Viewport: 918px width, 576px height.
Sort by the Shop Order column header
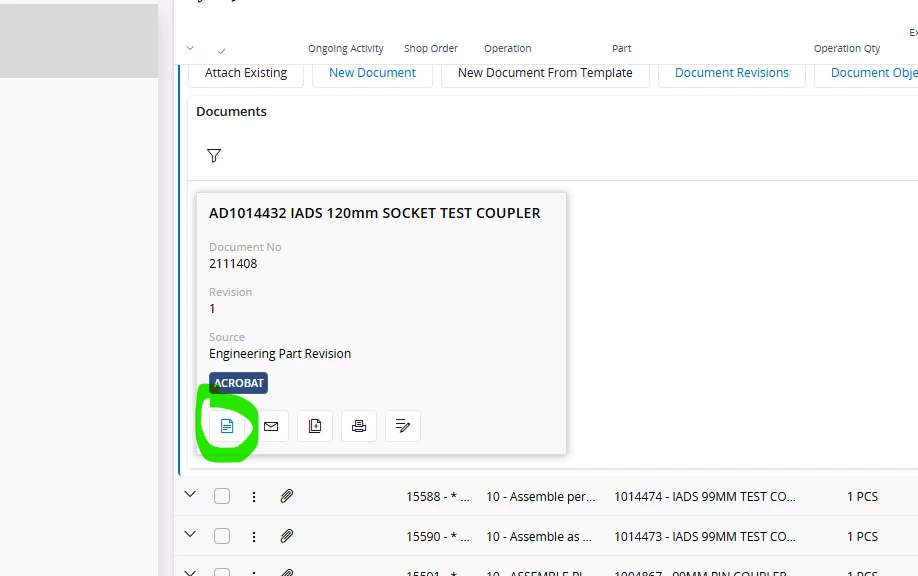431,49
